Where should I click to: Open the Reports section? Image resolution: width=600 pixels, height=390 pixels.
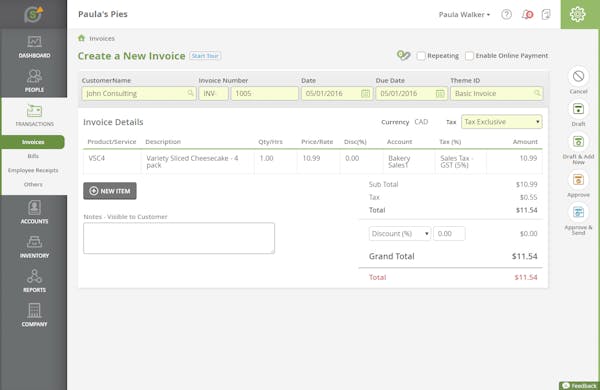coord(34,281)
